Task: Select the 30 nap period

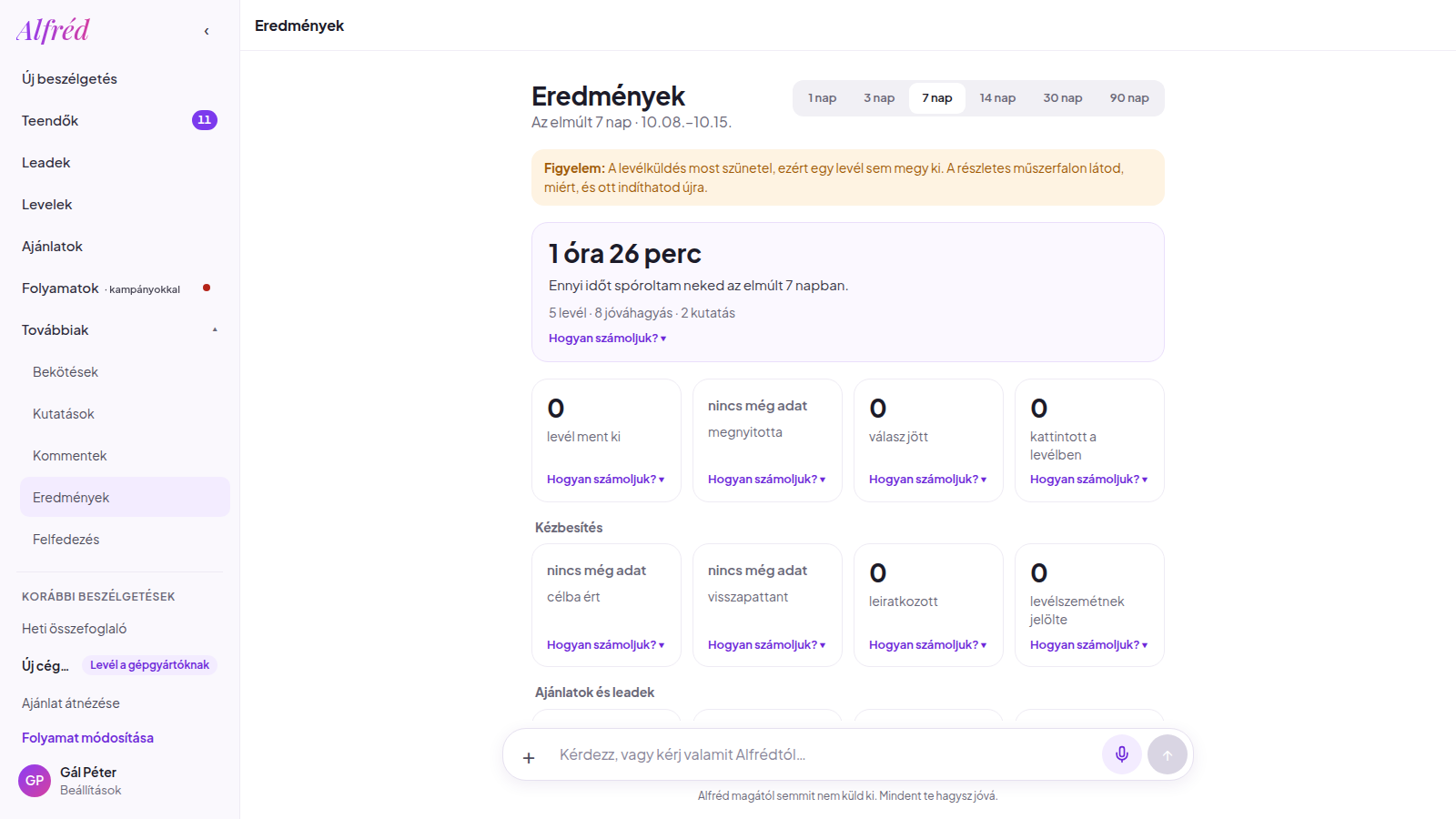Action: (1063, 98)
